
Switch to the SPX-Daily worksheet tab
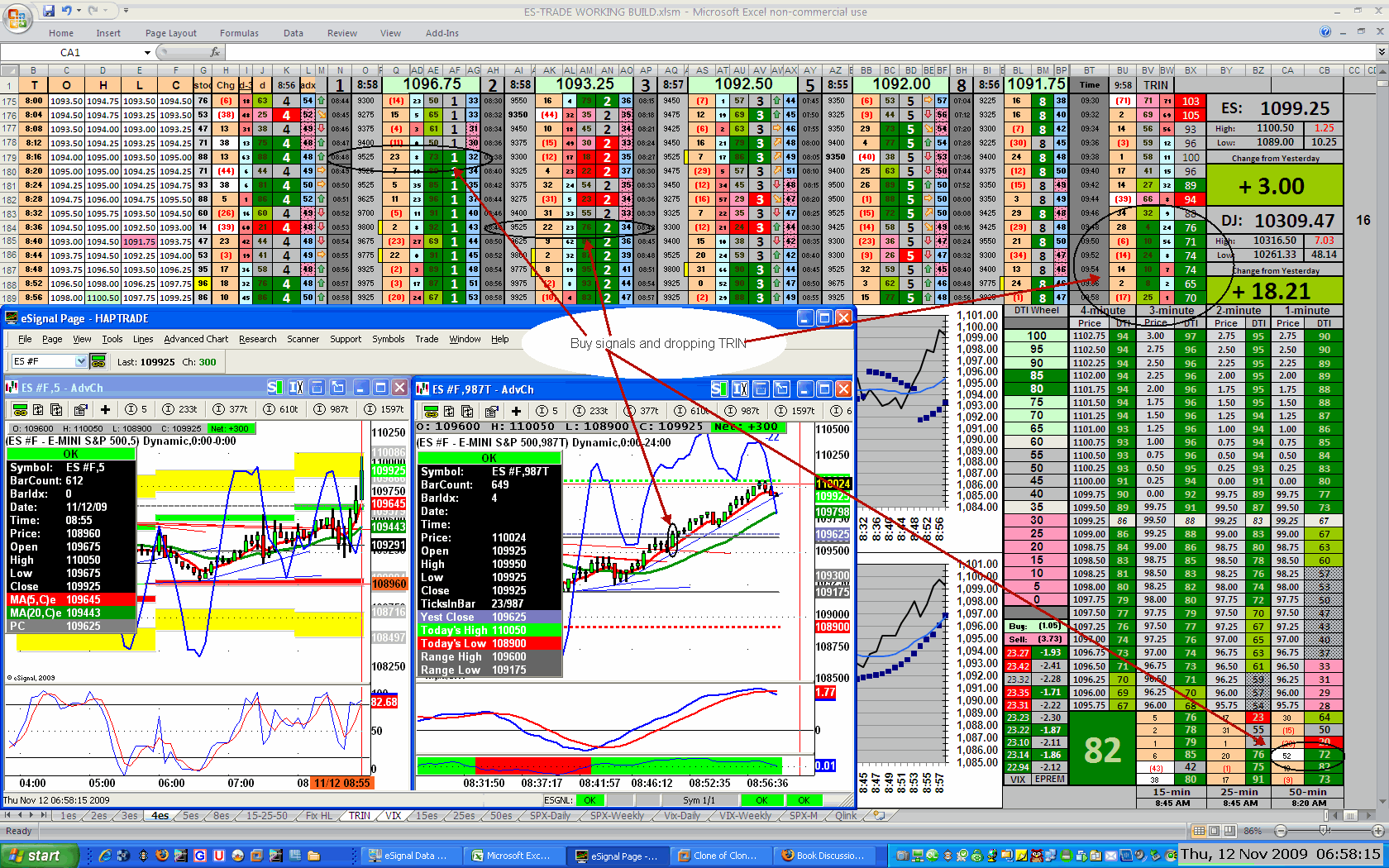[551, 816]
